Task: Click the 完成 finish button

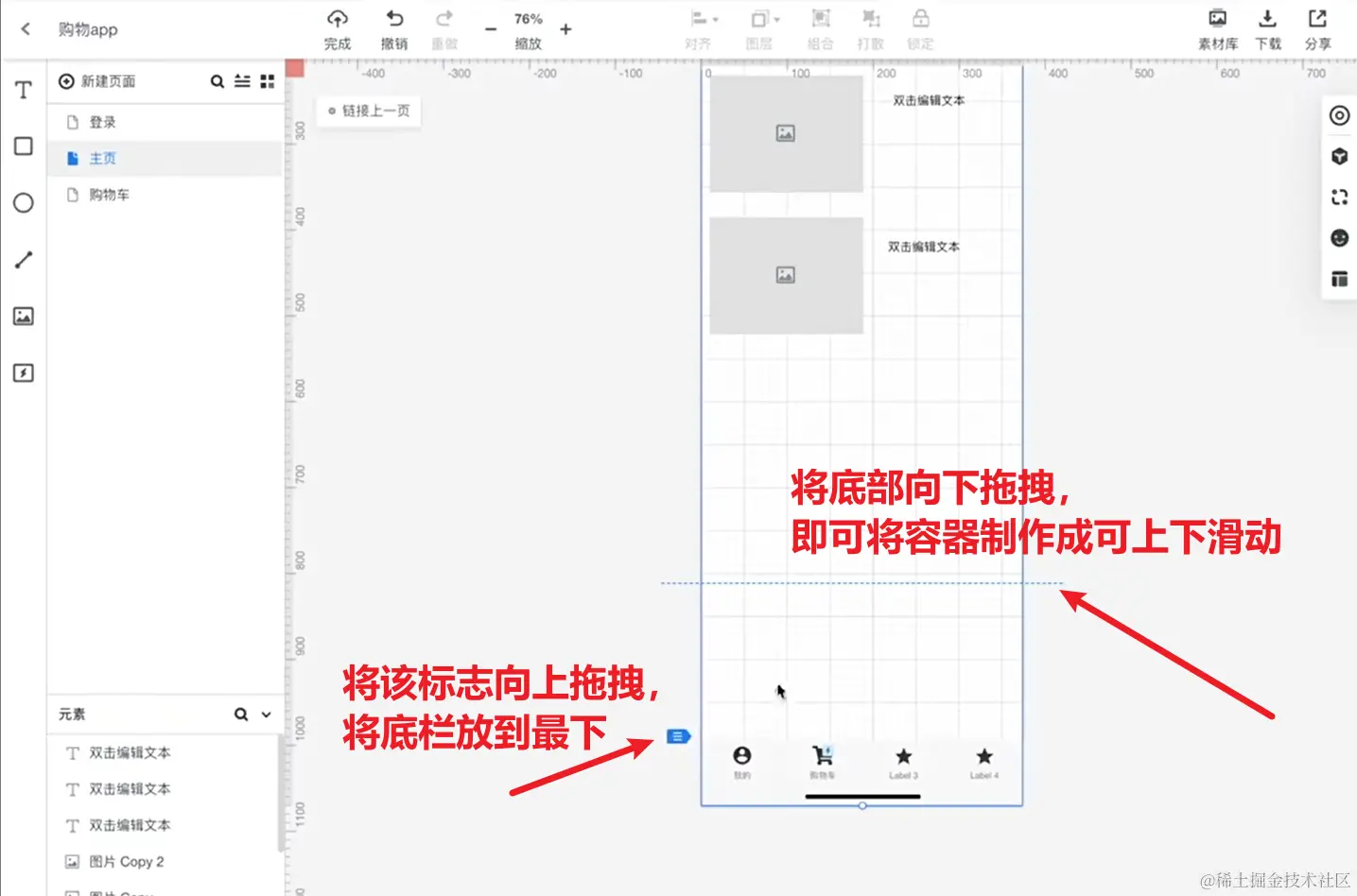Action: 338,28
